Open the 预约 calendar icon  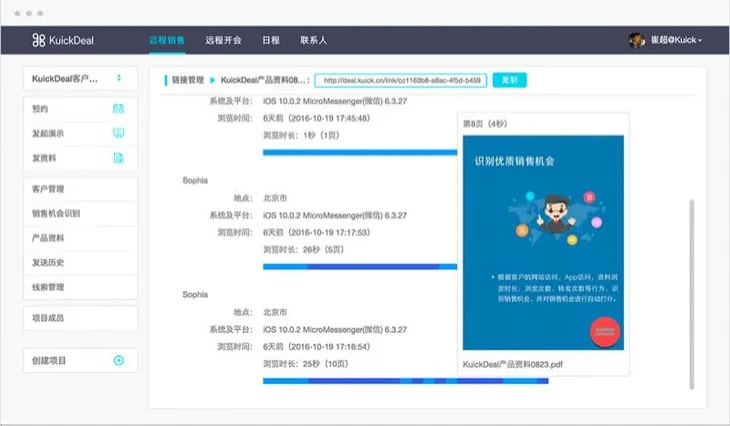[118, 108]
